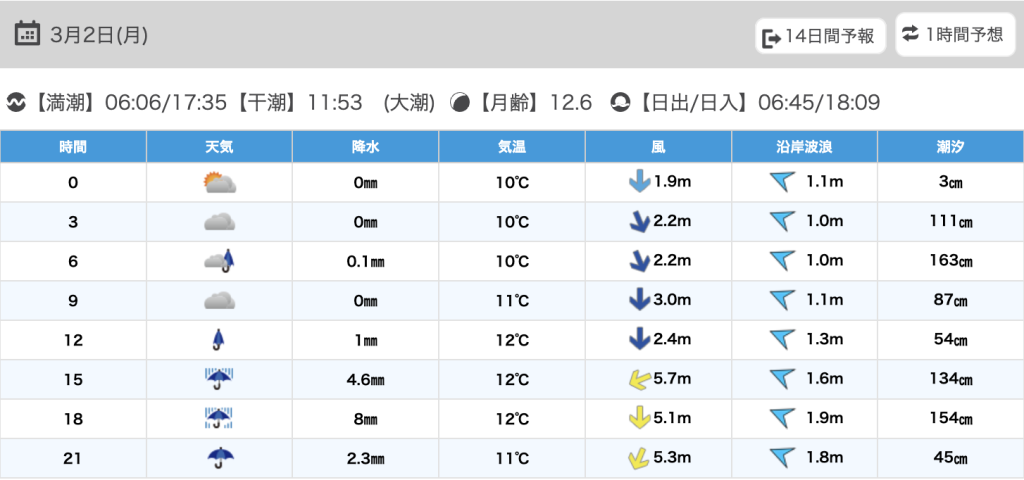Click the open umbrella icon at hour 21
This screenshot has height=480, width=1024.
click(219, 458)
